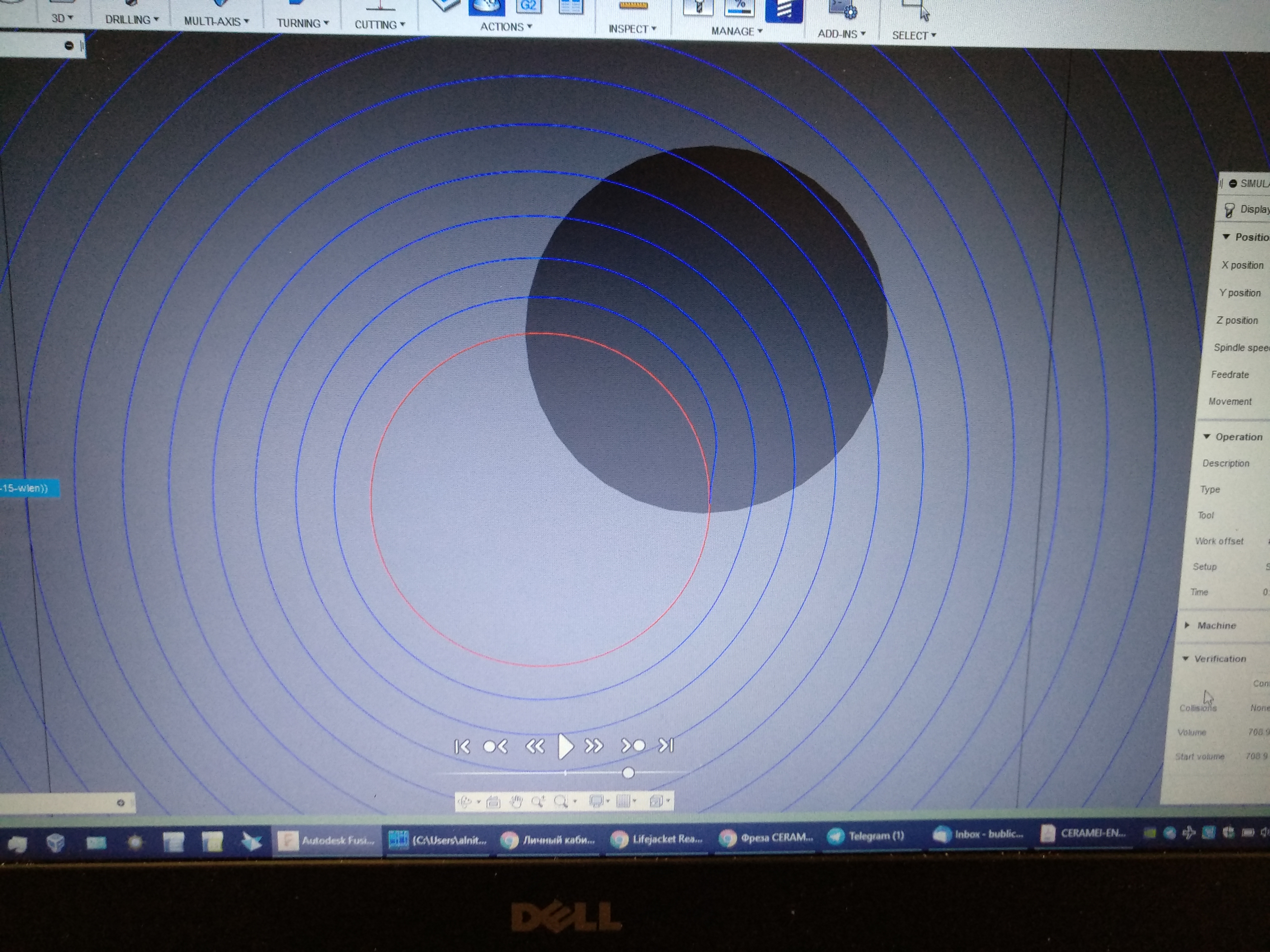Image resolution: width=1270 pixels, height=952 pixels.
Task: Expand the Machine section
Action: (x=1187, y=625)
